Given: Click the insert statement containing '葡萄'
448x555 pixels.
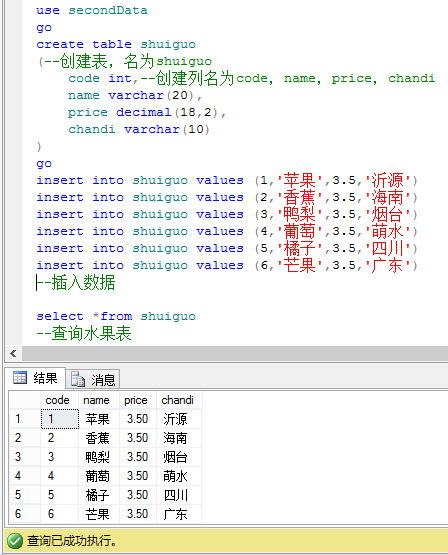Looking at the screenshot, I should [227, 231].
